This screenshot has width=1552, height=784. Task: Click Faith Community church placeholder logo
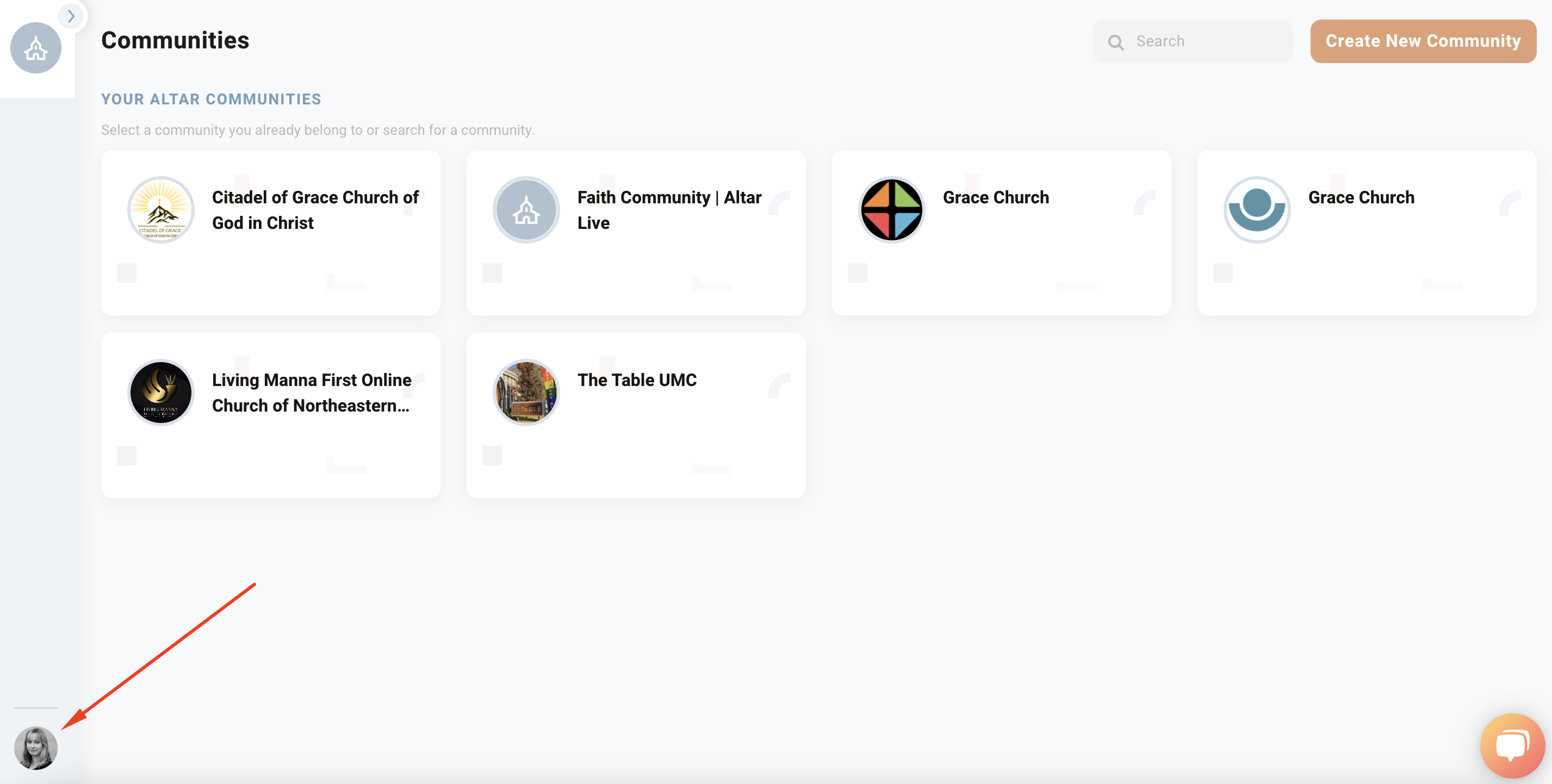click(526, 210)
